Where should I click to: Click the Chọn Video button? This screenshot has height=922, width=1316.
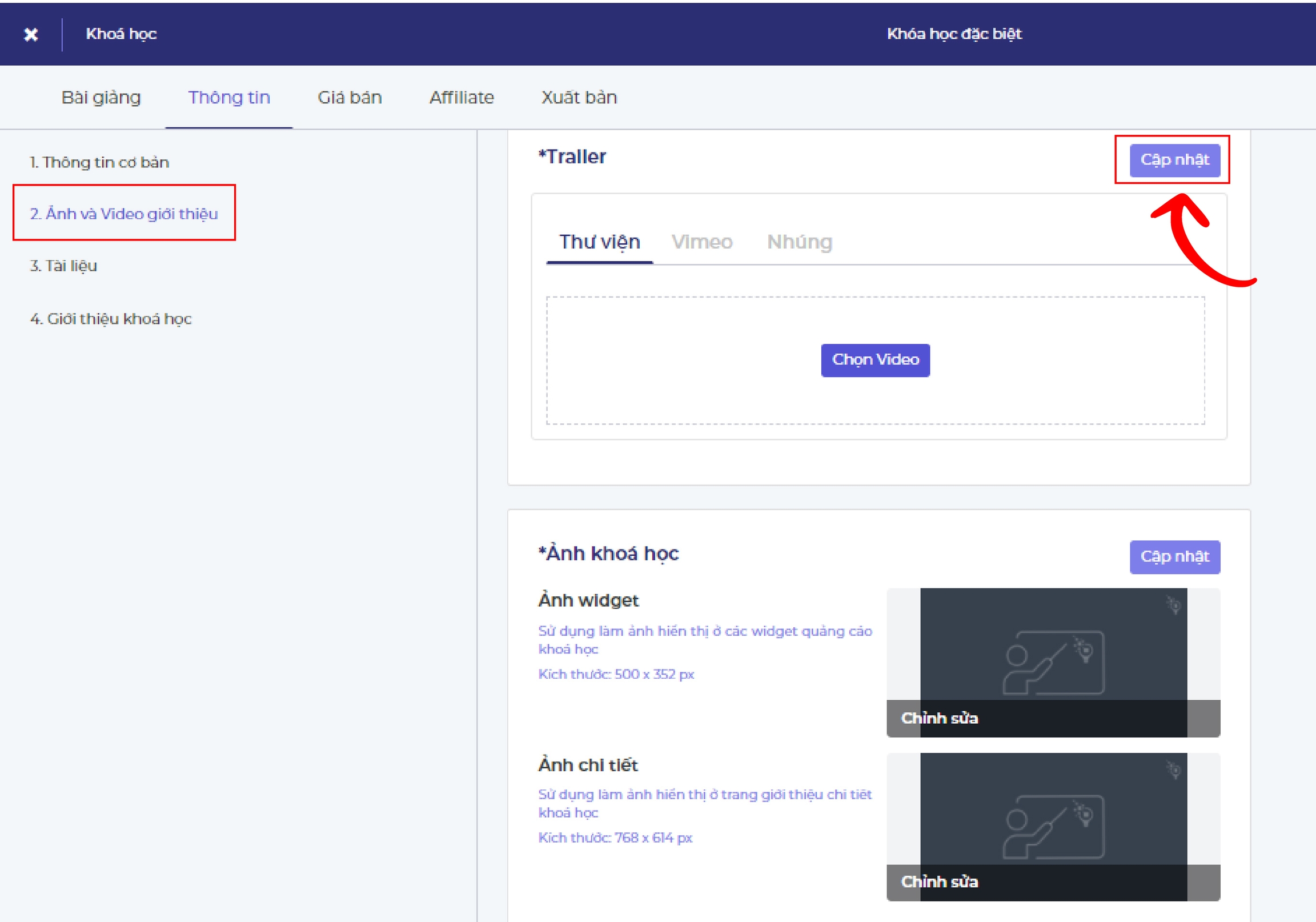(x=874, y=359)
